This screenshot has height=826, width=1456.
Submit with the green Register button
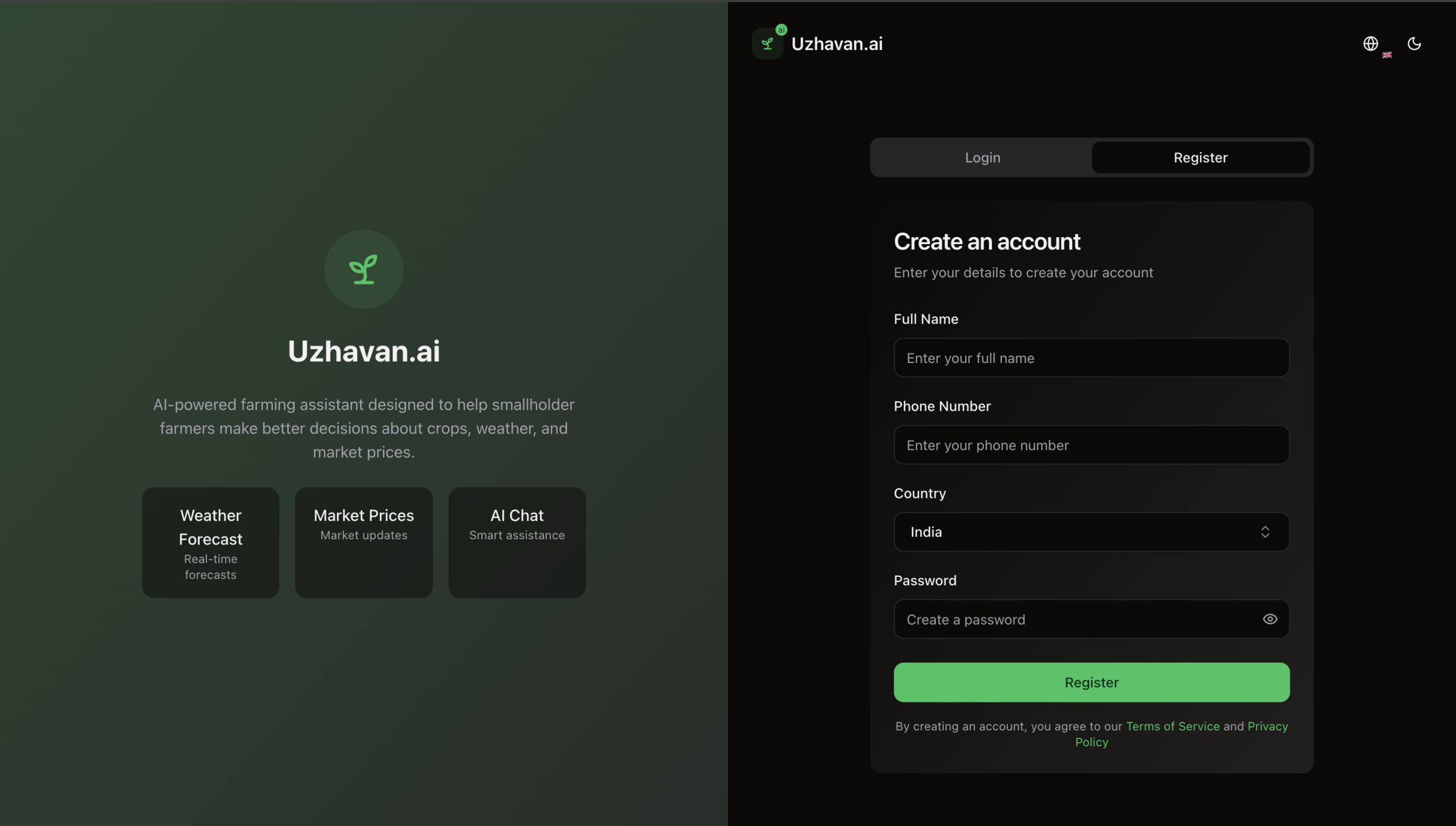[x=1091, y=682]
